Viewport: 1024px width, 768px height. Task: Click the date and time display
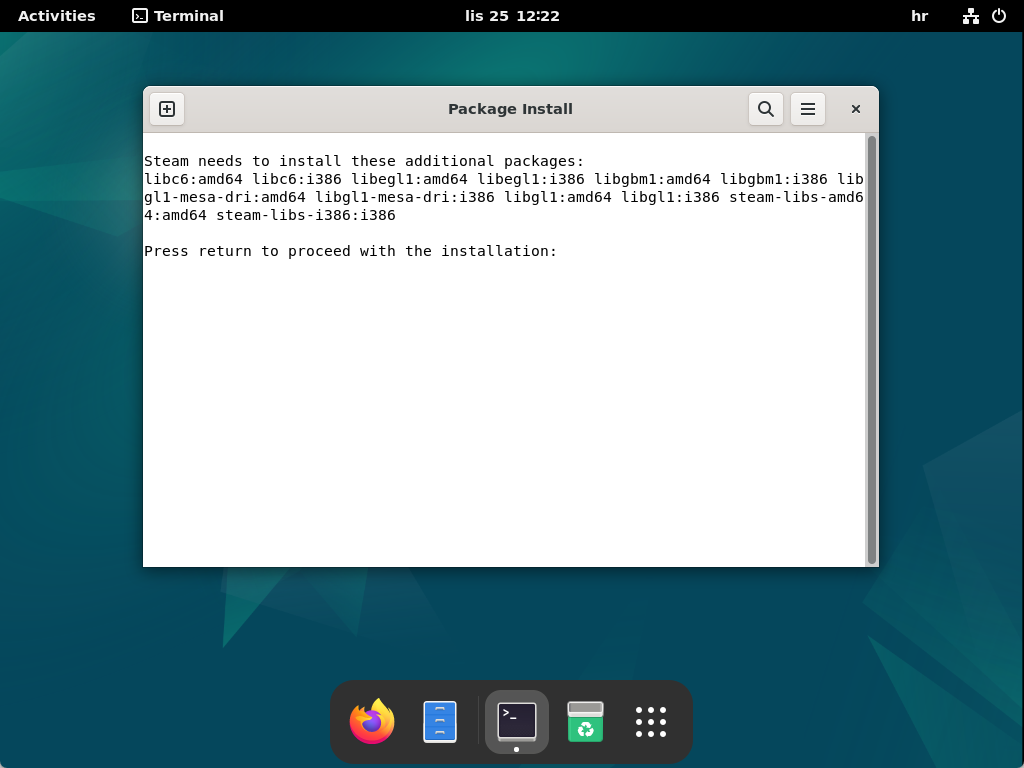(x=511, y=15)
